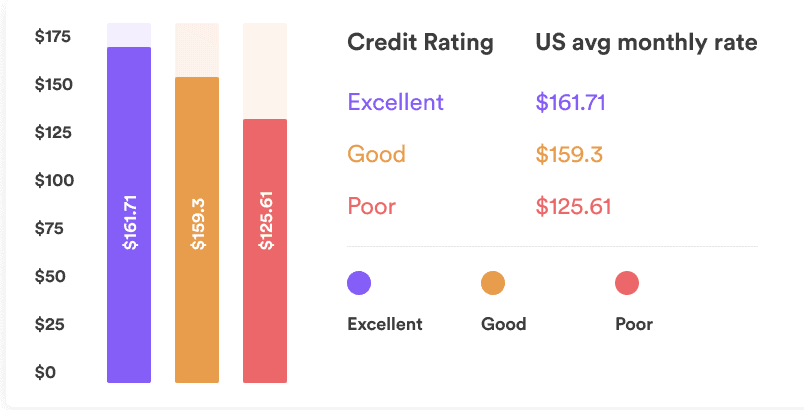This screenshot has height=410, width=804.
Task: Click the Poor legend label
Action: [634, 324]
